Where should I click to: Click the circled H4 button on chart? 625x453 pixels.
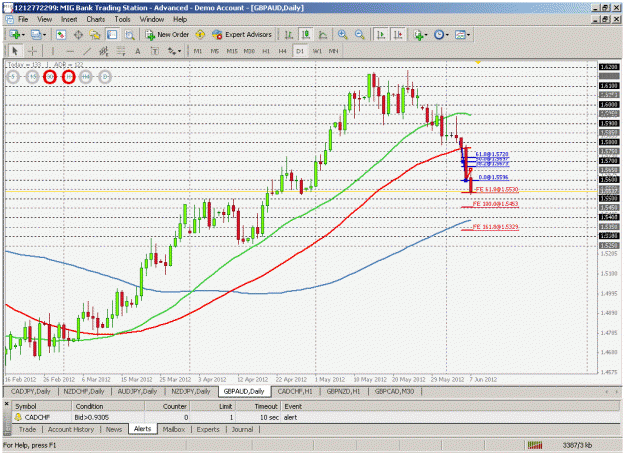(x=86, y=77)
